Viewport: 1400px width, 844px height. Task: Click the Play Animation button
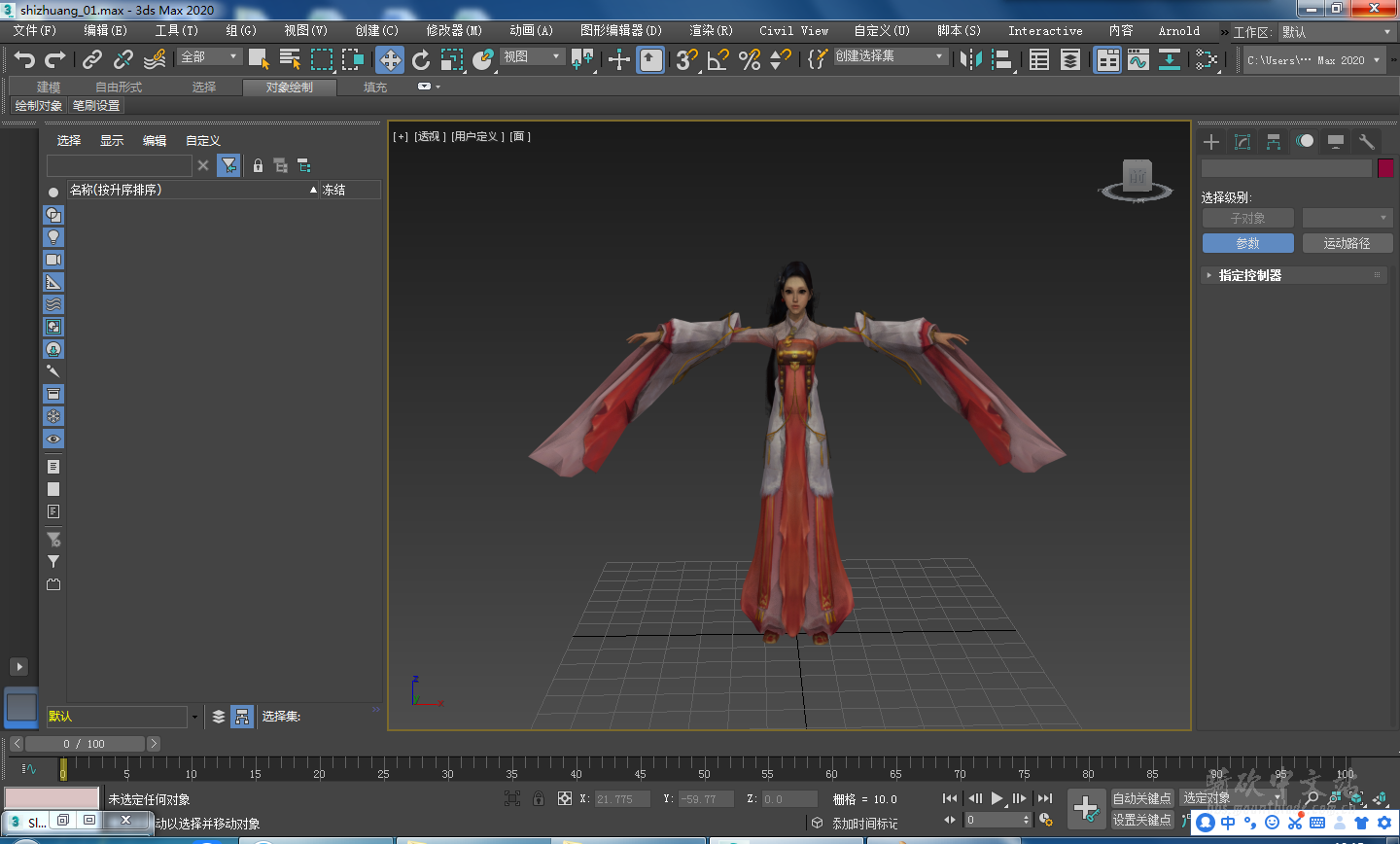point(997,798)
